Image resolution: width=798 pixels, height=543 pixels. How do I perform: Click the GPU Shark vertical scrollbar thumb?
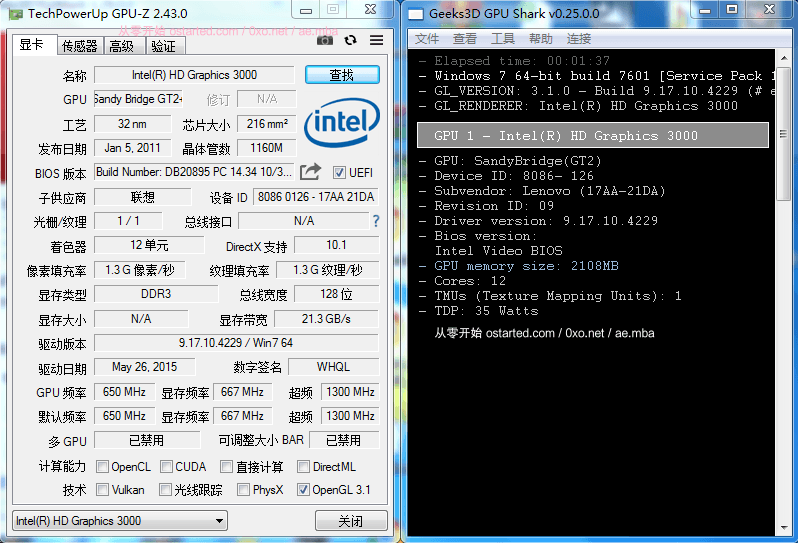coord(784,134)
